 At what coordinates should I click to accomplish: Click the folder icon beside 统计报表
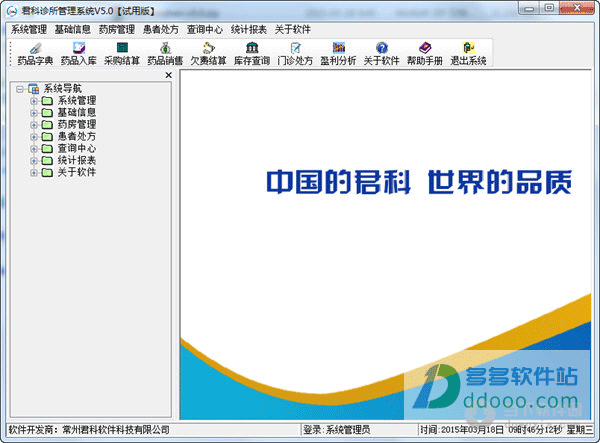click(47, 161)
